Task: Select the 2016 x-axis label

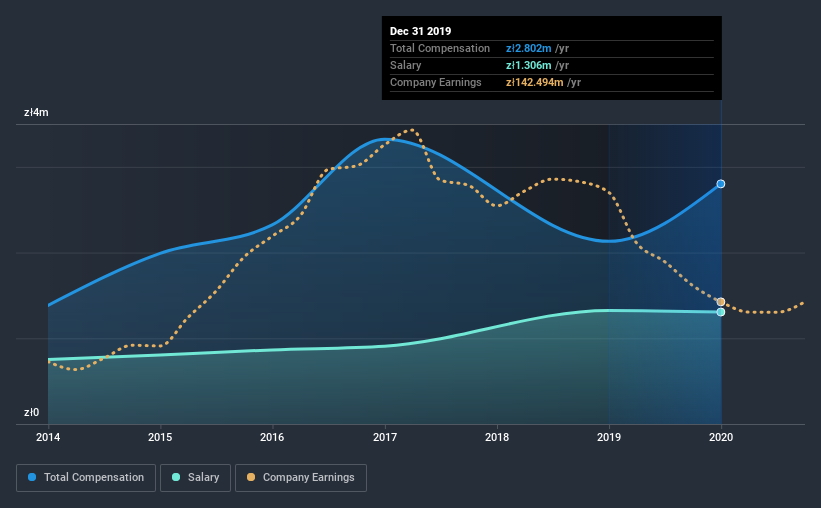Action: tap(272, 437)
